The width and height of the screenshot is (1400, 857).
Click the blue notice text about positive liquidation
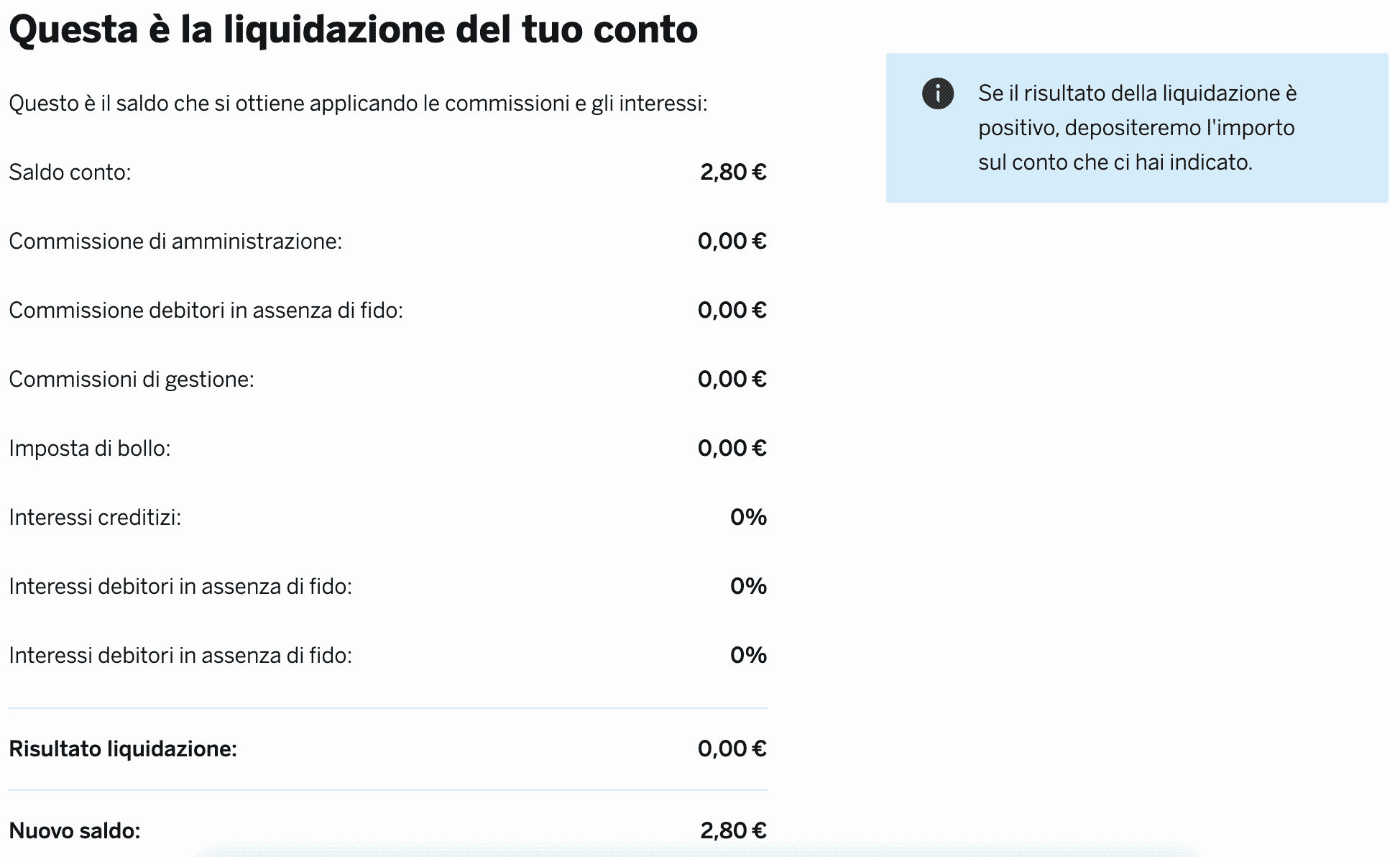click(1137, 128)
